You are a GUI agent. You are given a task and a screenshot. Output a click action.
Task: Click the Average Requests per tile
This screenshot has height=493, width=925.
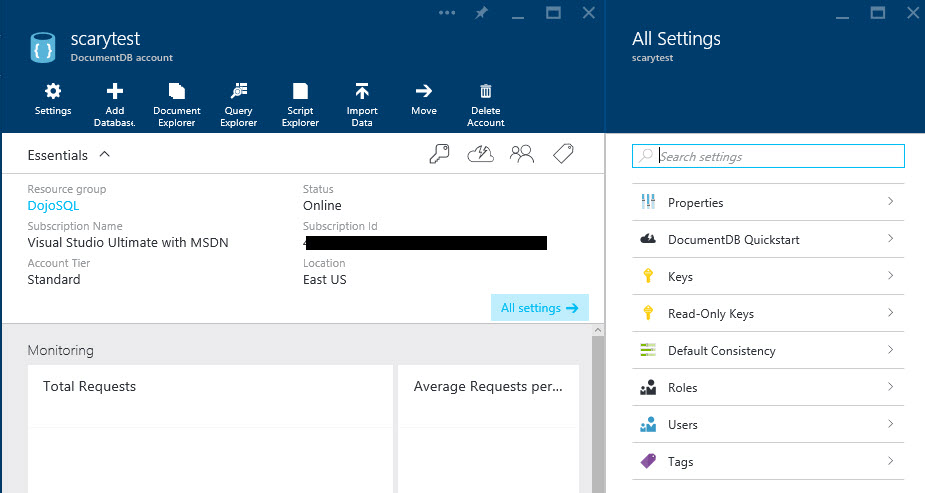point(488,429)
